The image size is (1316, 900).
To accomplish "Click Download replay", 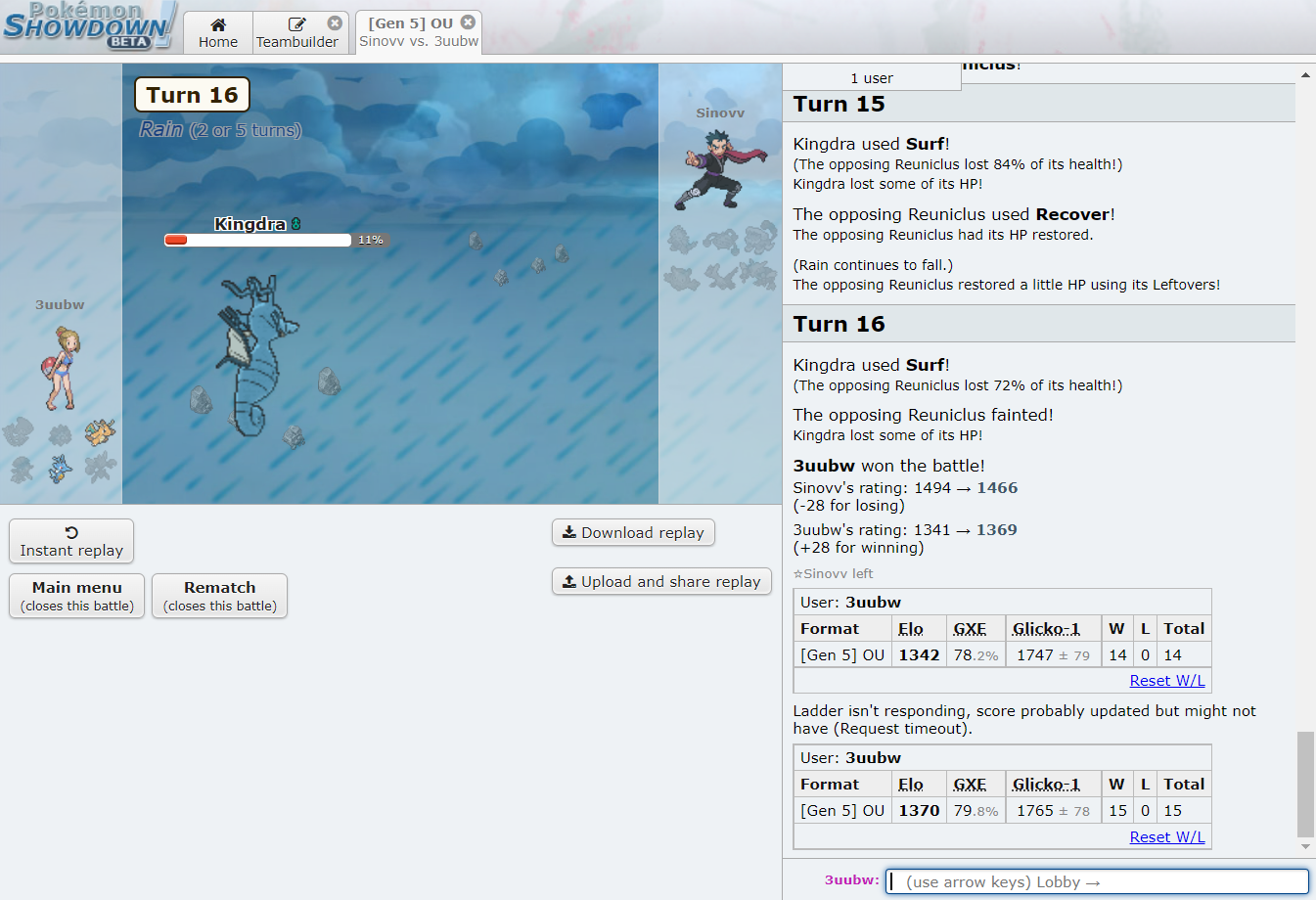I will tap(633, 532).
